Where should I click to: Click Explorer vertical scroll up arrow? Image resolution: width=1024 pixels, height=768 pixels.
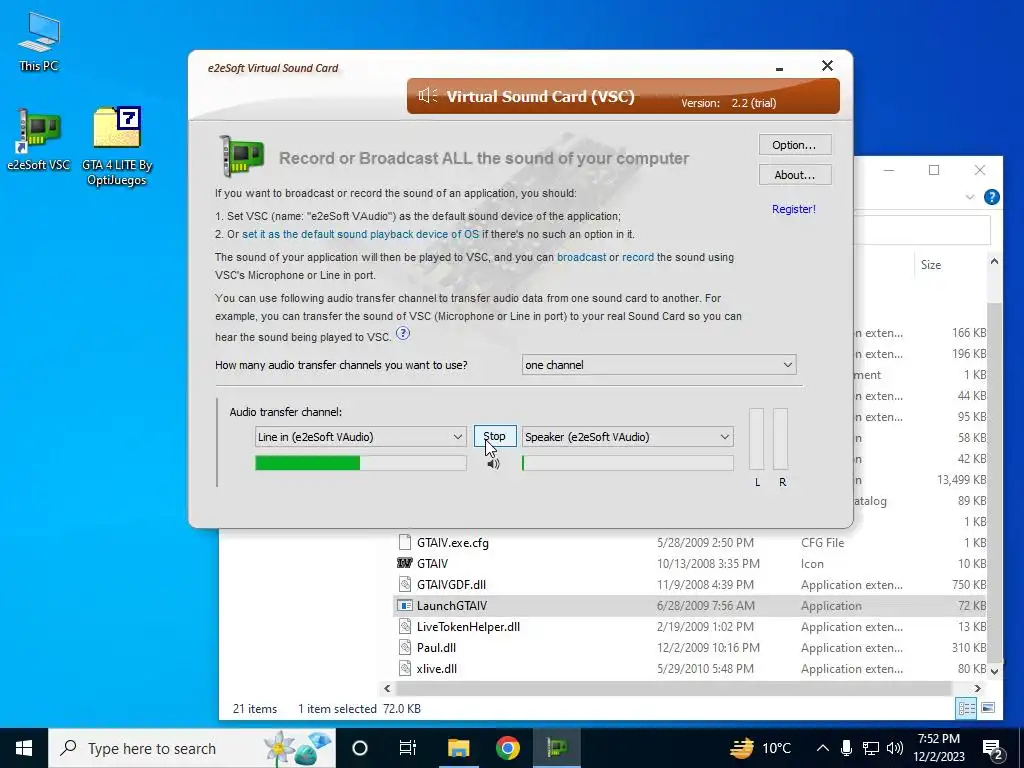[x=994, y=261]
